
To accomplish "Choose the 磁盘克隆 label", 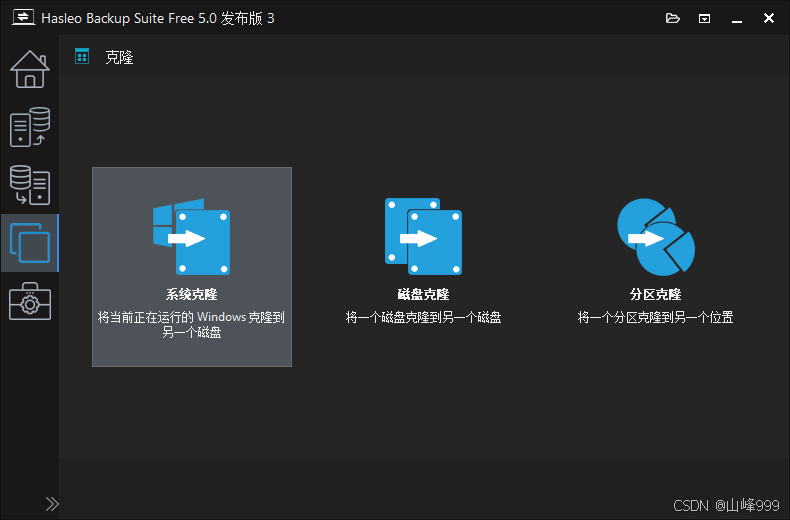I will pyautogui.click(x=423, y=294).
